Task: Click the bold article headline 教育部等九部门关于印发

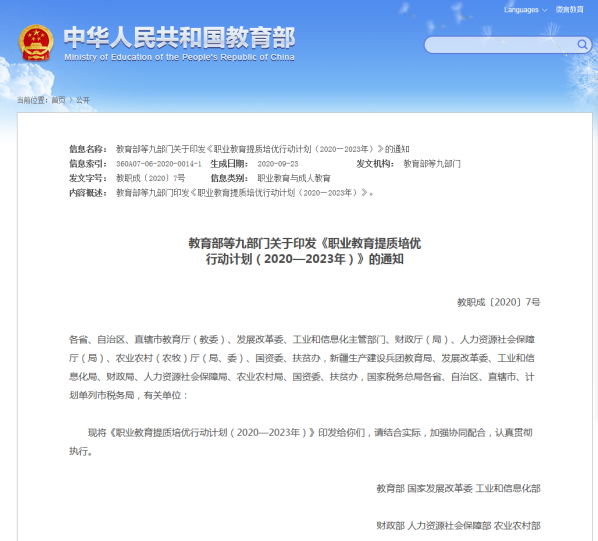Action: coord(305,251)
